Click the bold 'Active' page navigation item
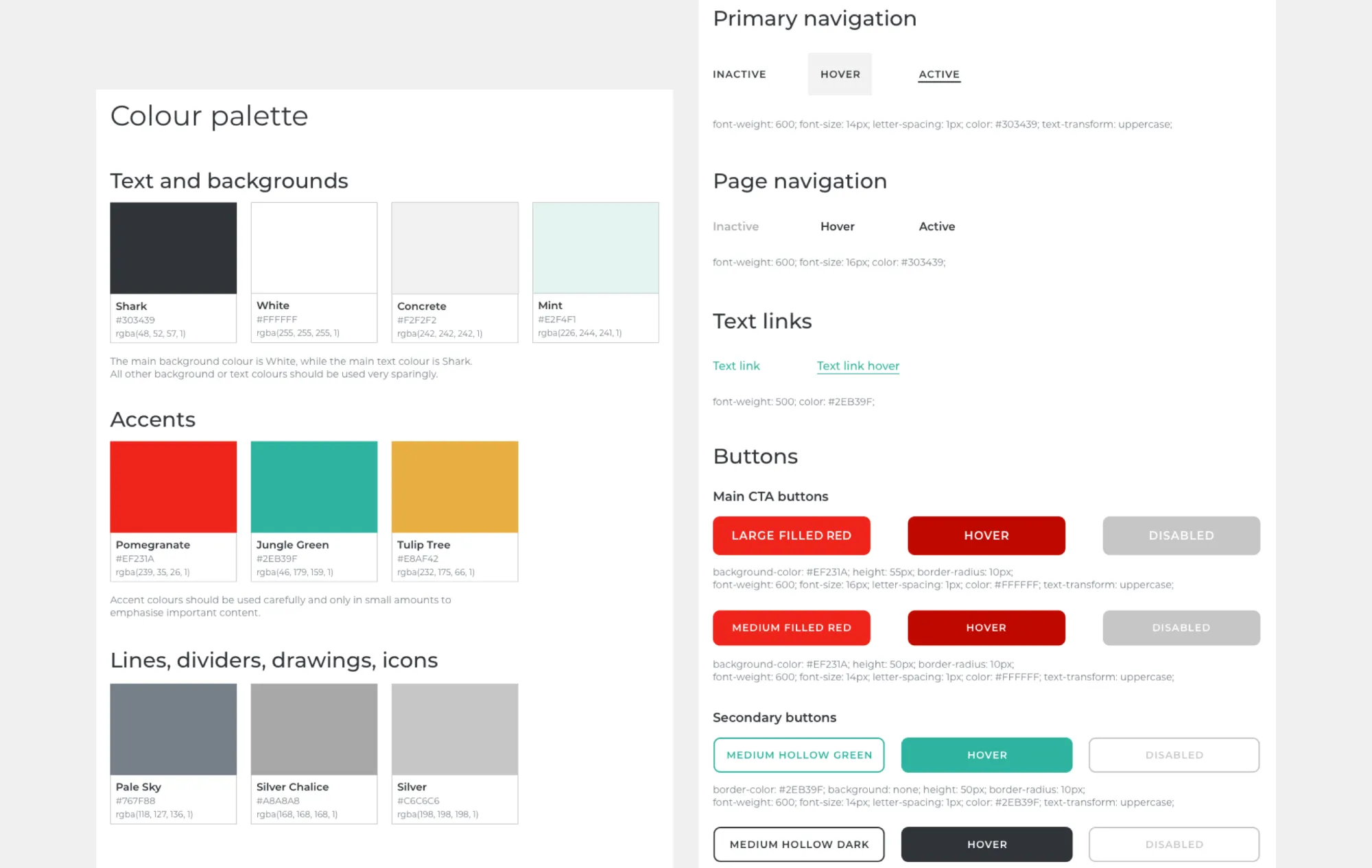Image resolution: width=1372 pixels, height=868 pixels. pyautogui.click(x=936, y=226)
